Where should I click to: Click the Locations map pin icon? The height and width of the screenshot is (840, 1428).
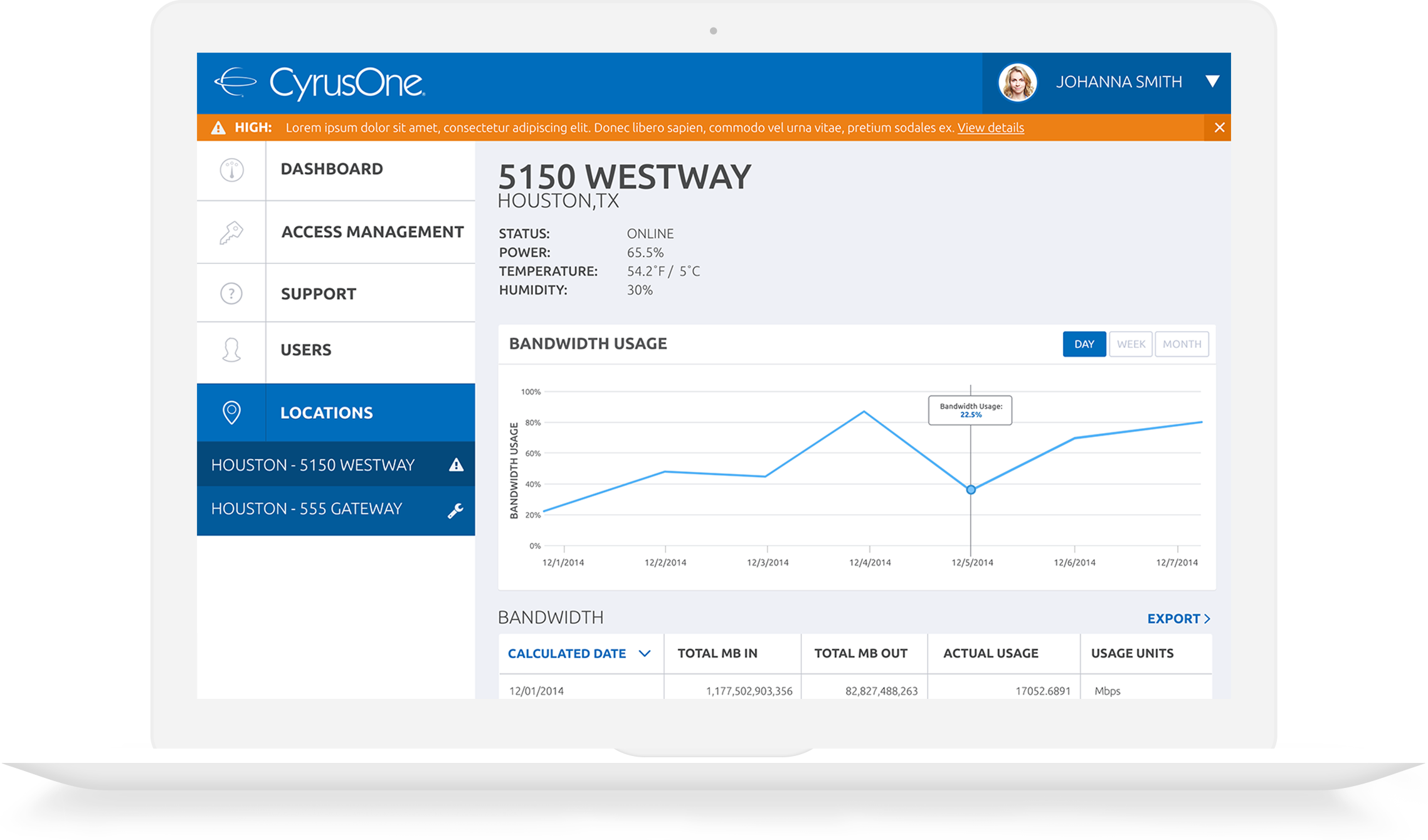pos(231,412)
